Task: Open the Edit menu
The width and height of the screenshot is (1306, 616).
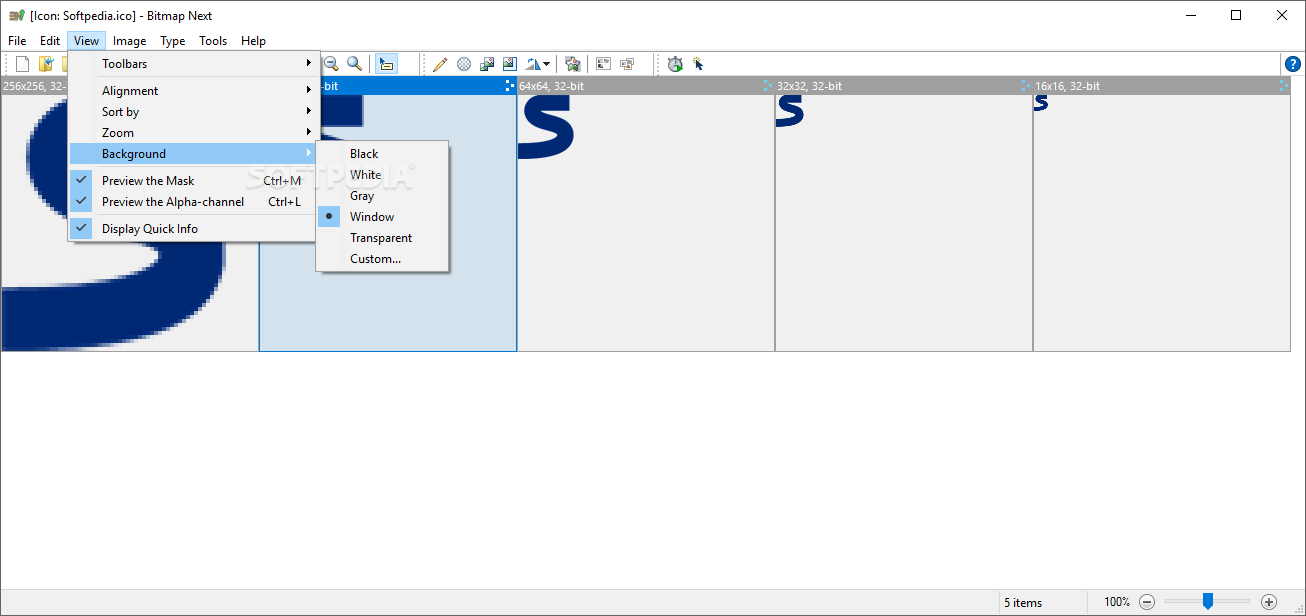Action: click(50, 41)
